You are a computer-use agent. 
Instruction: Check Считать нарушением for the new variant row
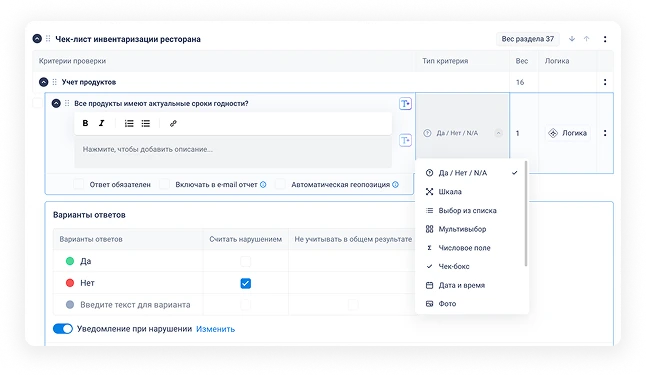pos(246,305)
